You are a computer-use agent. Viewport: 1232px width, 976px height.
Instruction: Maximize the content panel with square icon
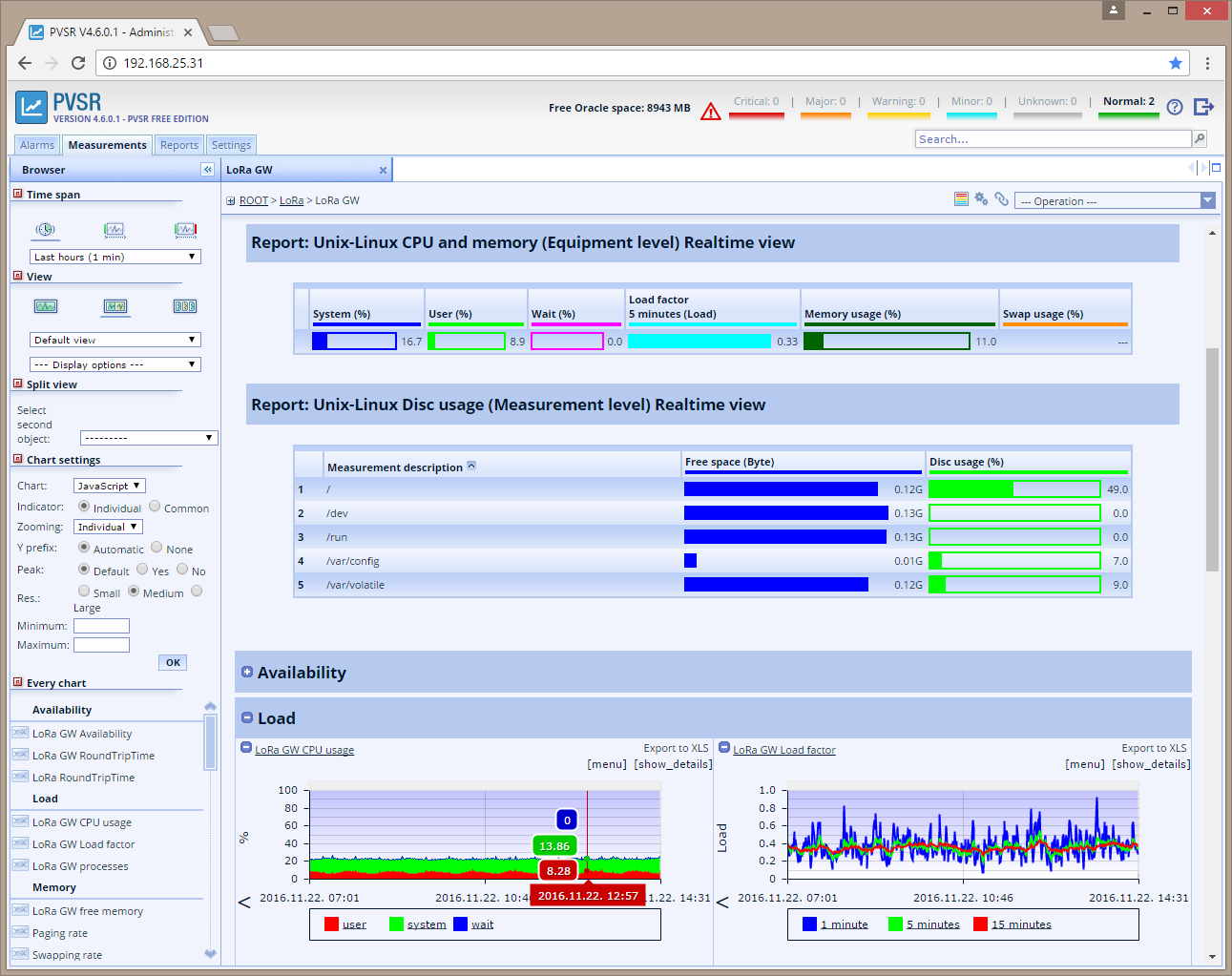coord(1216,168)
